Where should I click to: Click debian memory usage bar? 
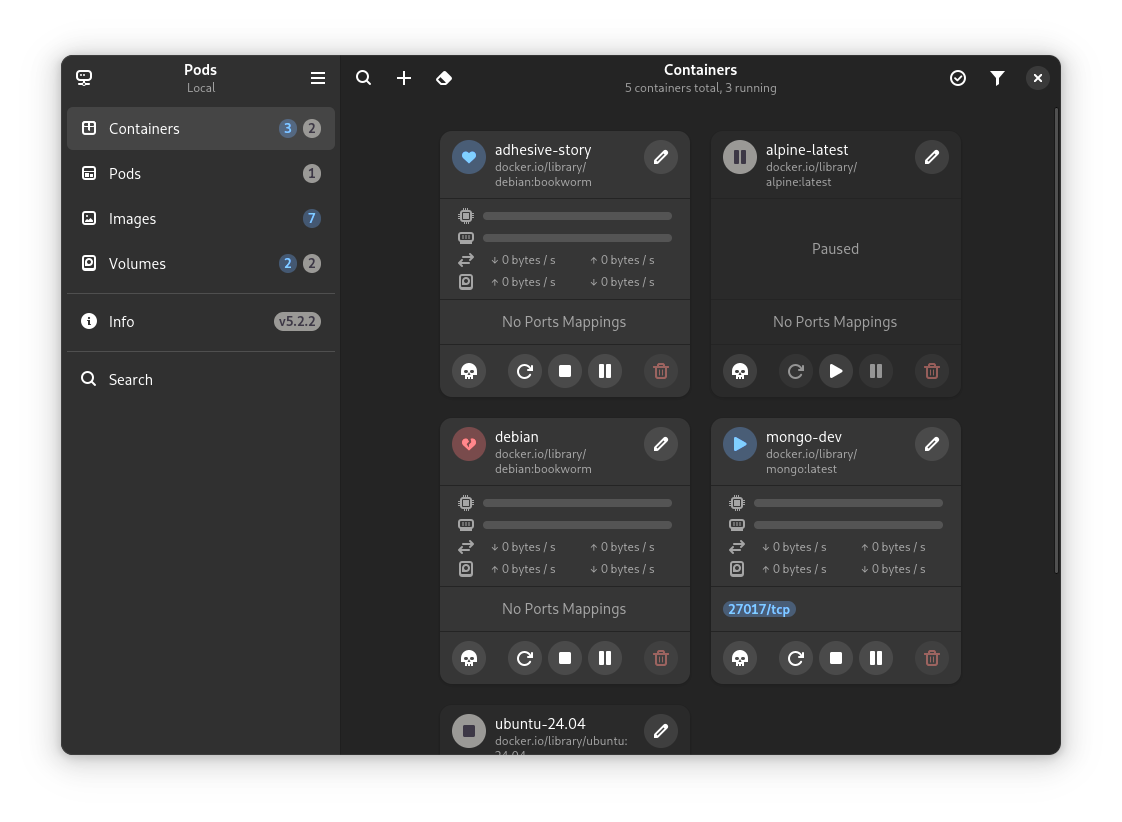(577, 525)
